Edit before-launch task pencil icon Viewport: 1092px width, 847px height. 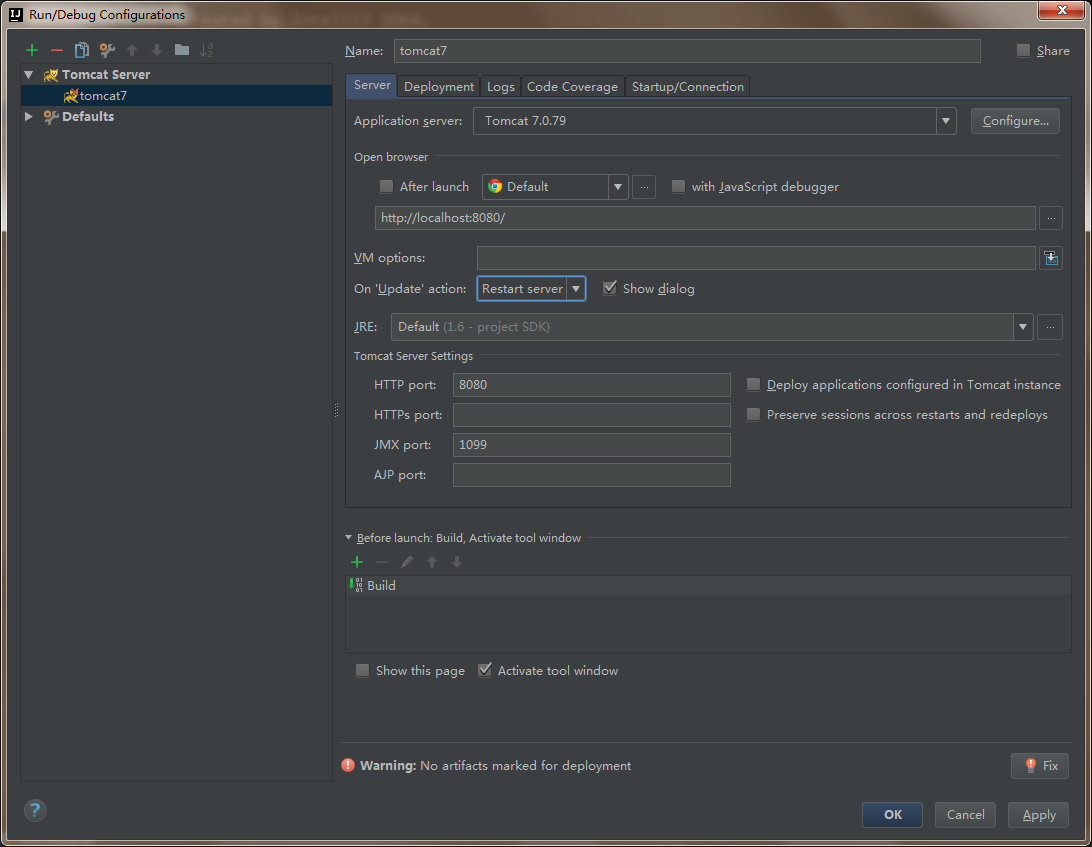coord(407,562)
